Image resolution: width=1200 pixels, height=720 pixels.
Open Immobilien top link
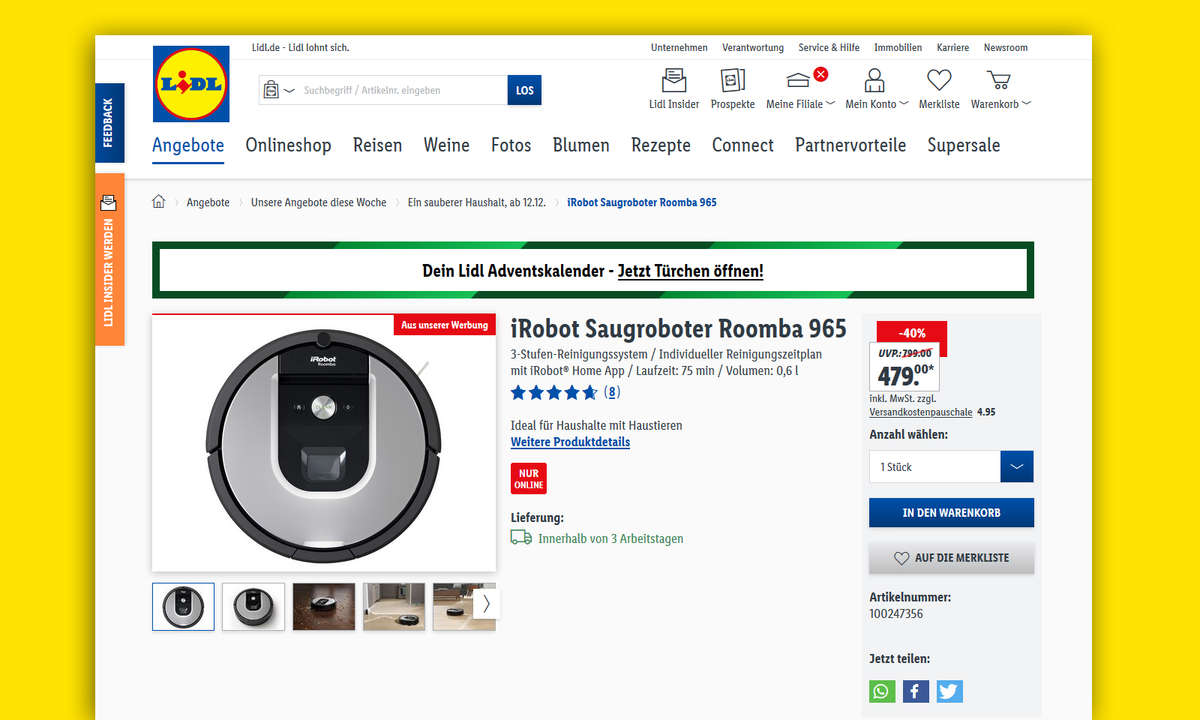[898, 48]
